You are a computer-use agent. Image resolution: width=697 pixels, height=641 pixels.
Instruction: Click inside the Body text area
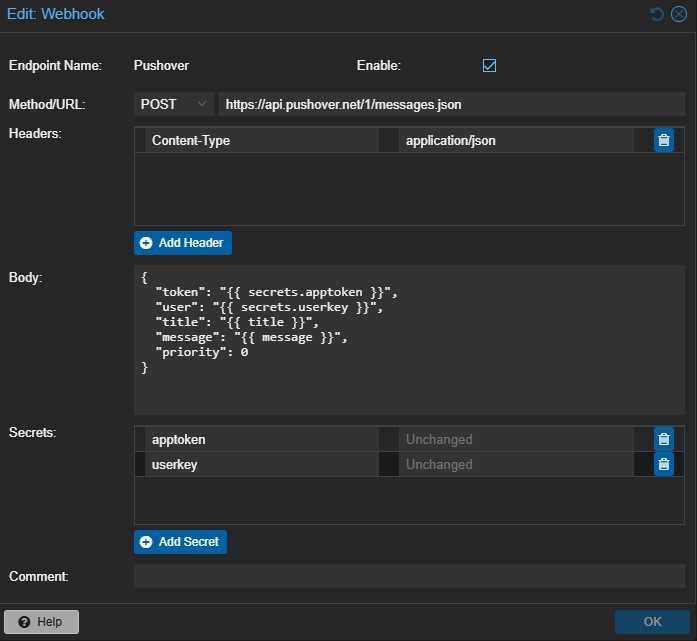click(x=409, y=340)
